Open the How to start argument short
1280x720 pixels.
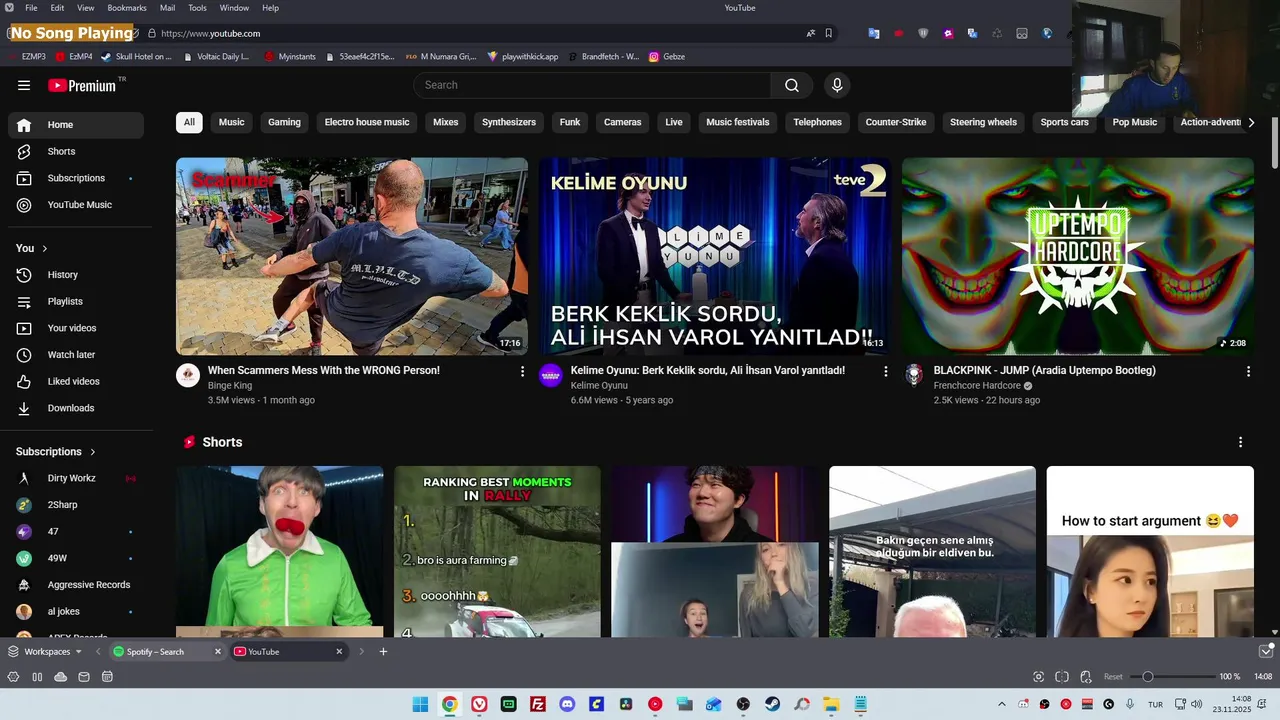pyautogui.click(x=1150, y=552)
